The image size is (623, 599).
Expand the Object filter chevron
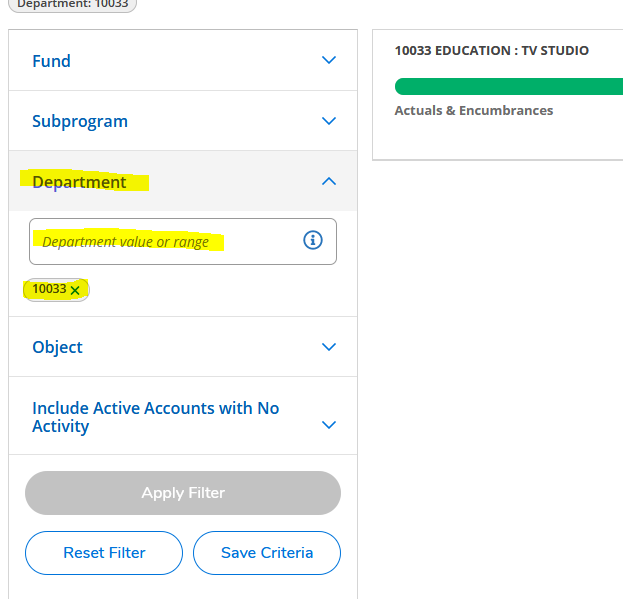(329, 347)
